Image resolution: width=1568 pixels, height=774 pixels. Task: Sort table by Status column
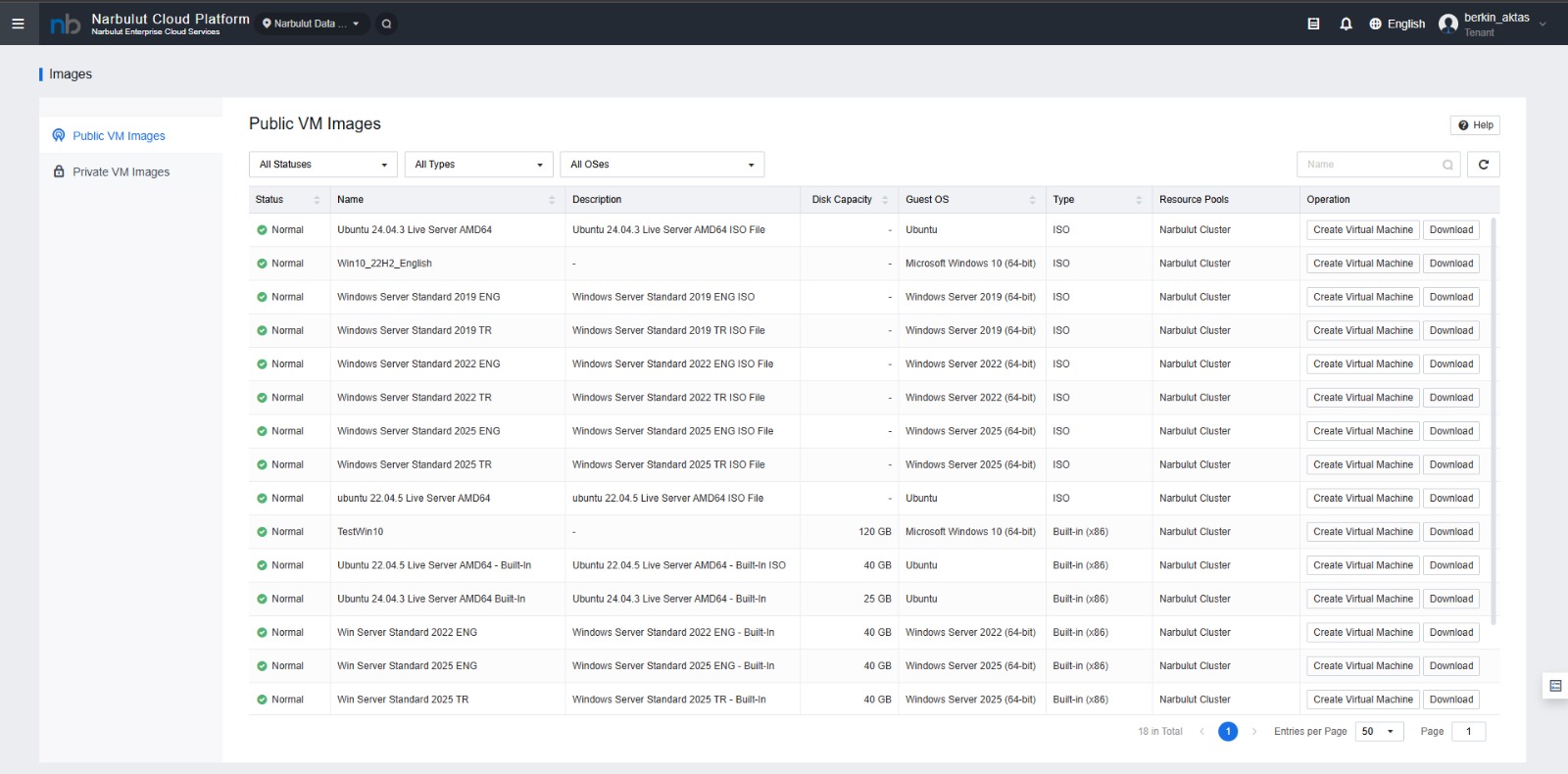point(317,200)
